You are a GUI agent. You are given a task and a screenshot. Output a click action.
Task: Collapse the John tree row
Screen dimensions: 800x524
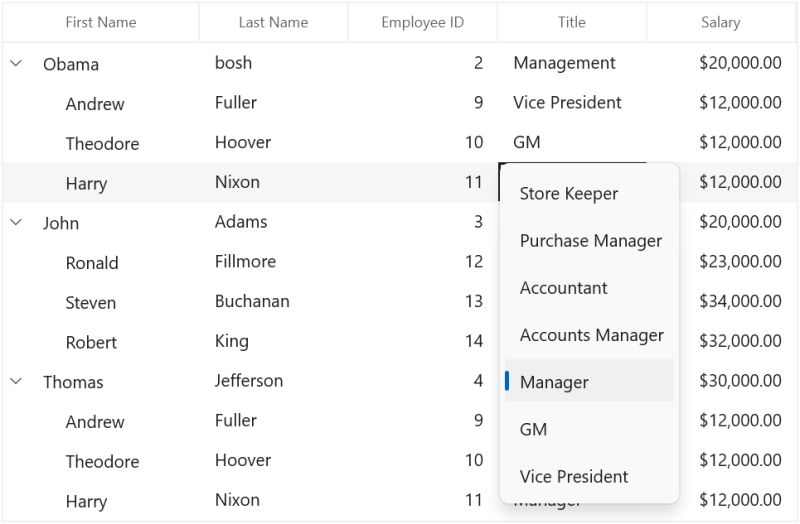[x=16, y=222]
